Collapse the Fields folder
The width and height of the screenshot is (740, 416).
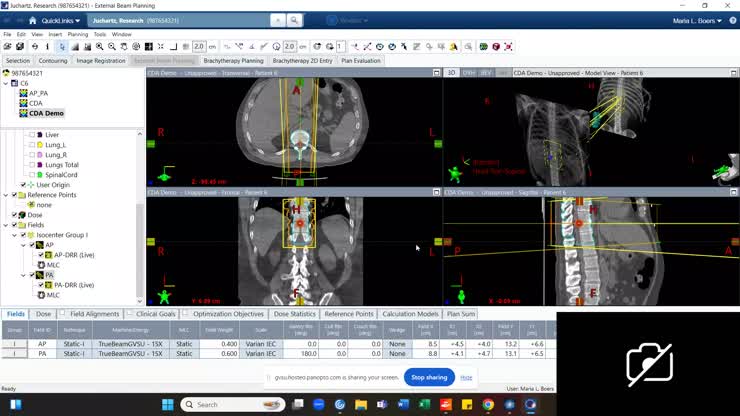pos(6,225)
